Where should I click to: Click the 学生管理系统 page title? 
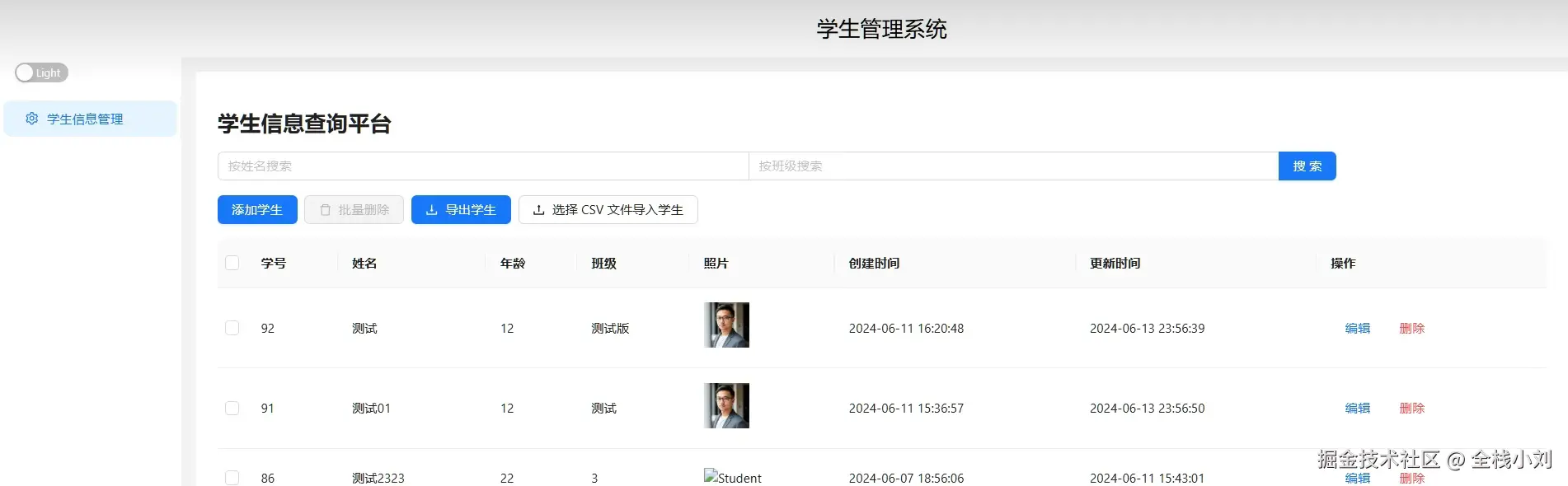tap(882, 29)
